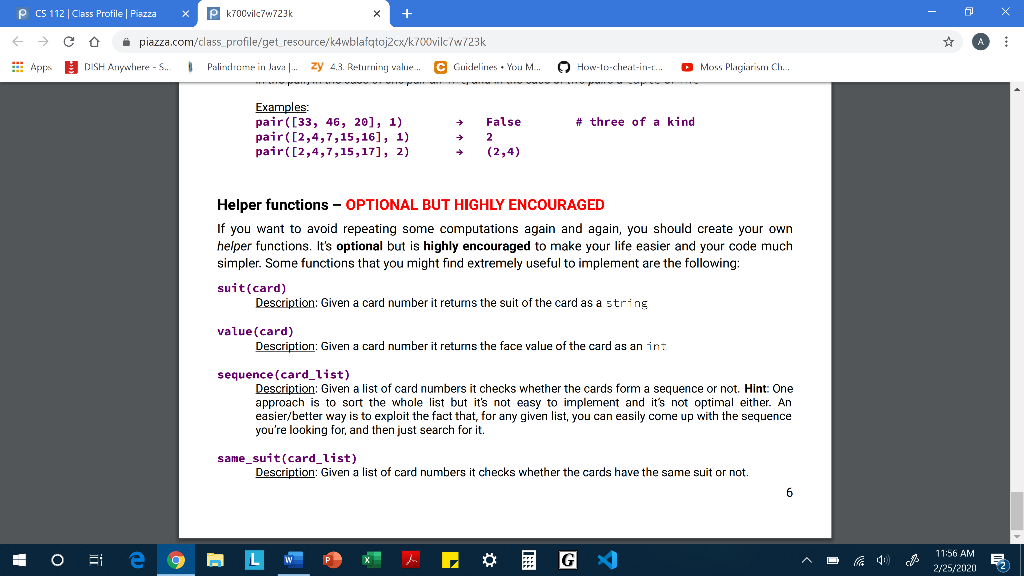Click the suit(card) function name
Image resolution: width=1024 pixels, height=576 pixels.
(x=251, y=288)
